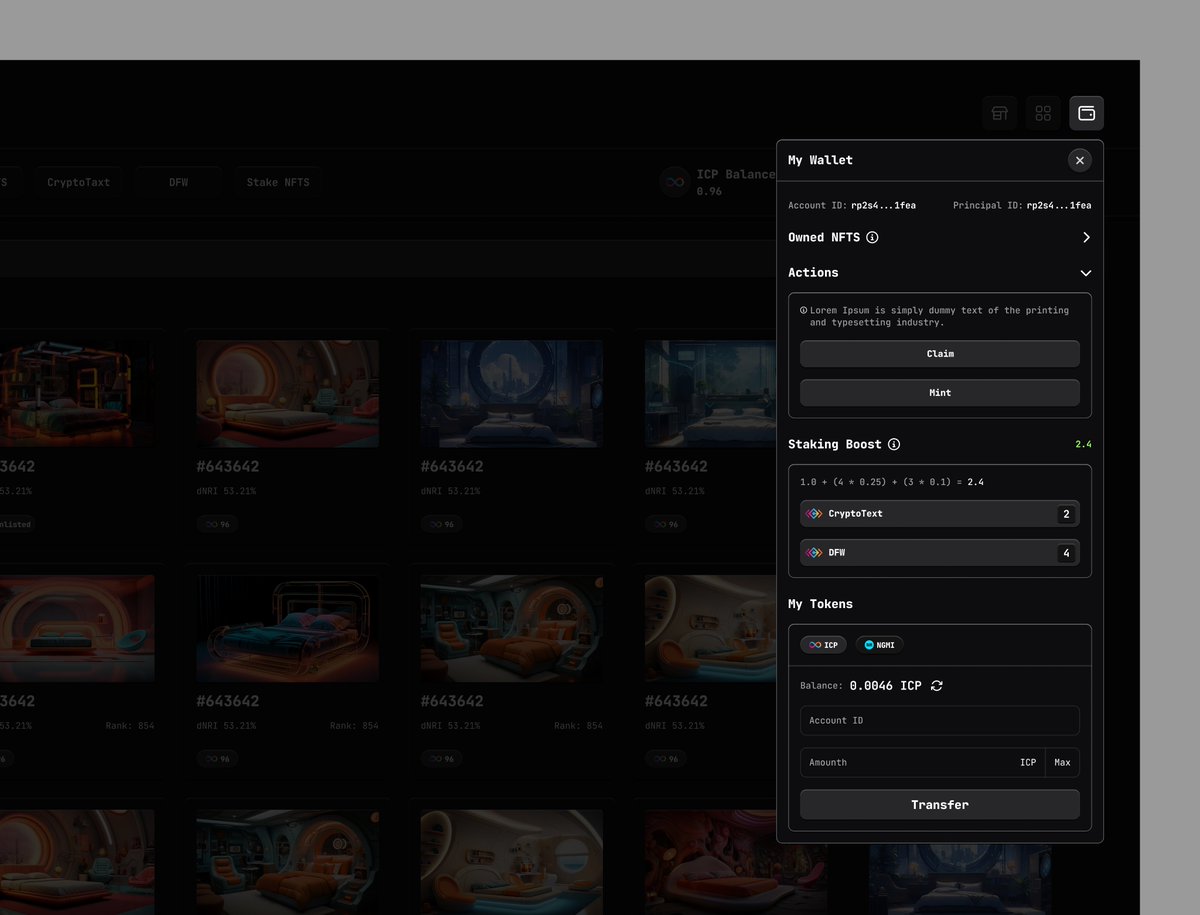Focus the Amounth input field
Image resolution: width=1200 pixels, height=915 pixels.
tap(922, 762)
